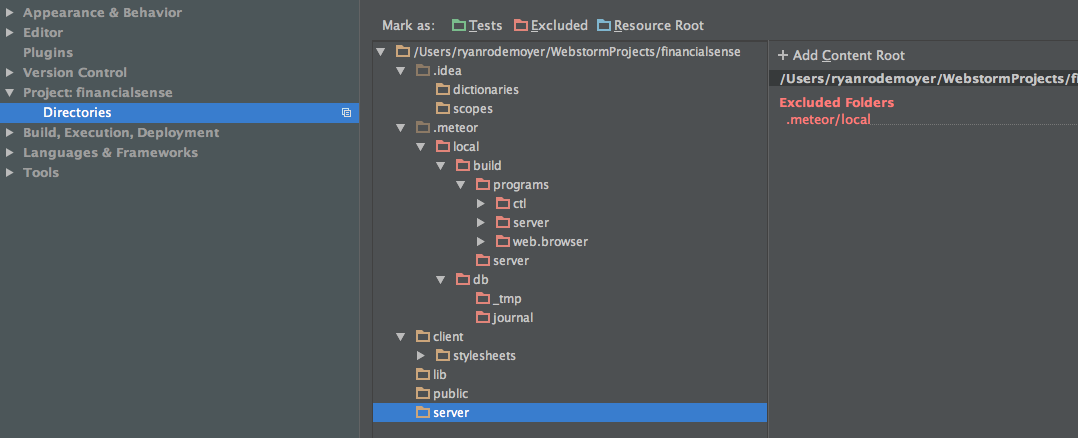Screen dimensions: 1078x438
Task: Click the stylesheets folder icon
Action: pyautogui.click(x=443, y=355)
